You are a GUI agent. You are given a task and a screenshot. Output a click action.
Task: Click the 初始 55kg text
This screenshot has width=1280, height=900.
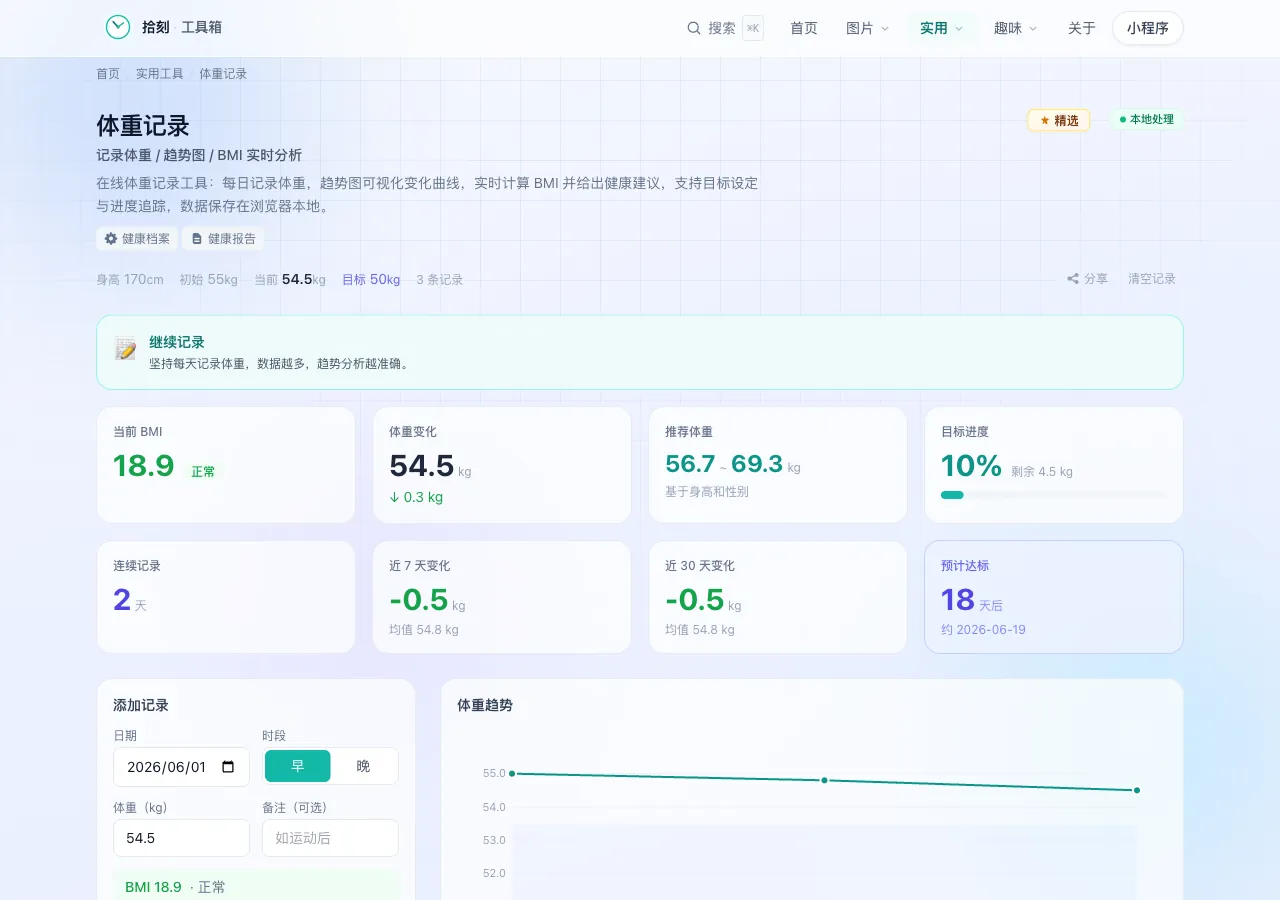click(x=209, y=280)
